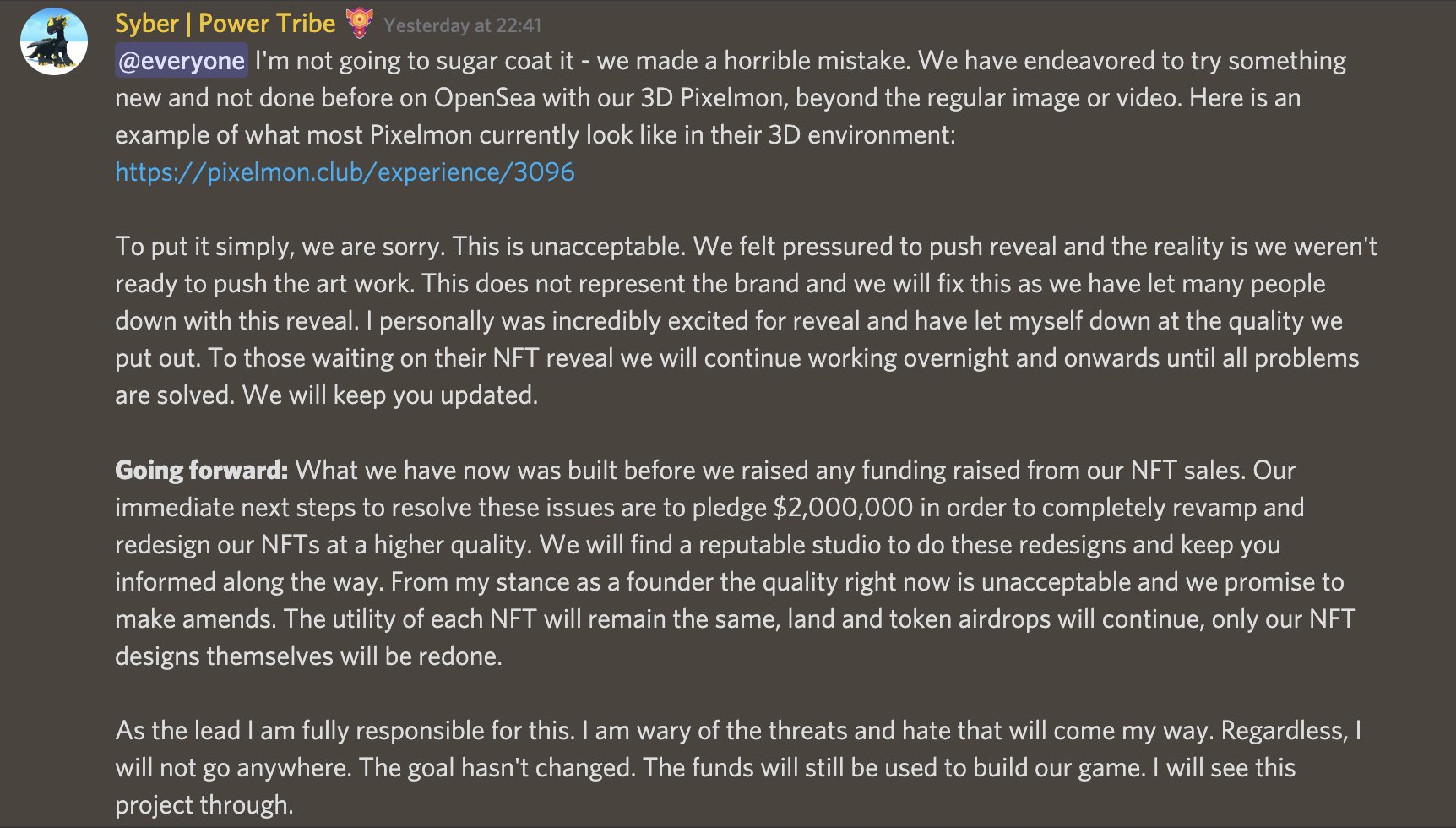This screenshot has width=1456, height=828.
Task: Click the phrase designs themselves will be redone.
Action: tap(308, 656)
